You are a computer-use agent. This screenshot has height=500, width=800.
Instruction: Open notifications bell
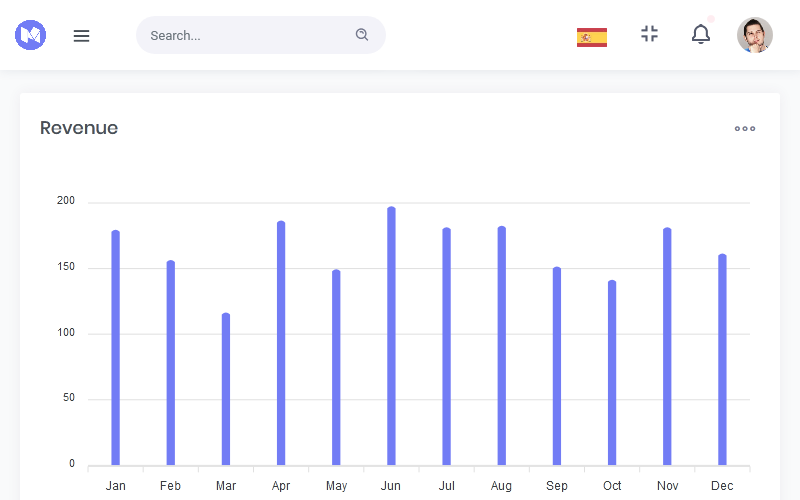coord(701,34)
